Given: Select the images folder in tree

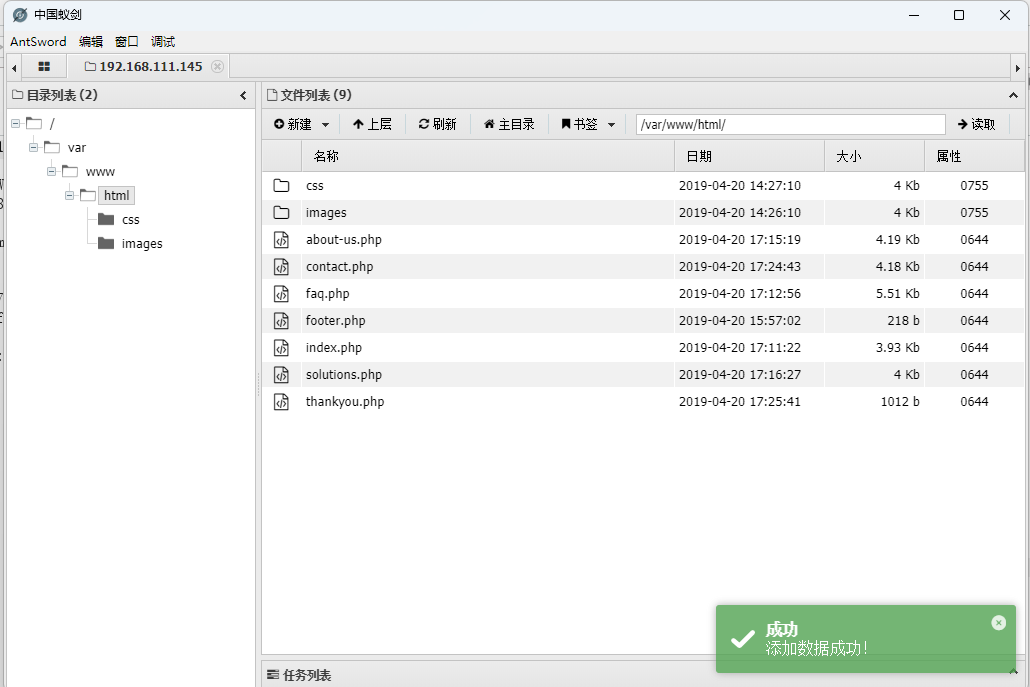Looking at the screenshot, I should (x=141, y=244).
